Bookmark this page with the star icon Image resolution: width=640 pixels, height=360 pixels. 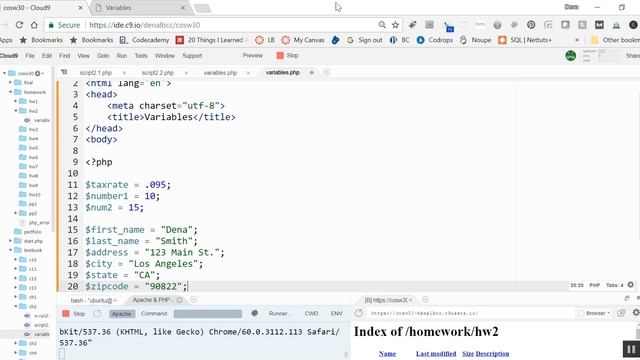[x=395, y=25]
